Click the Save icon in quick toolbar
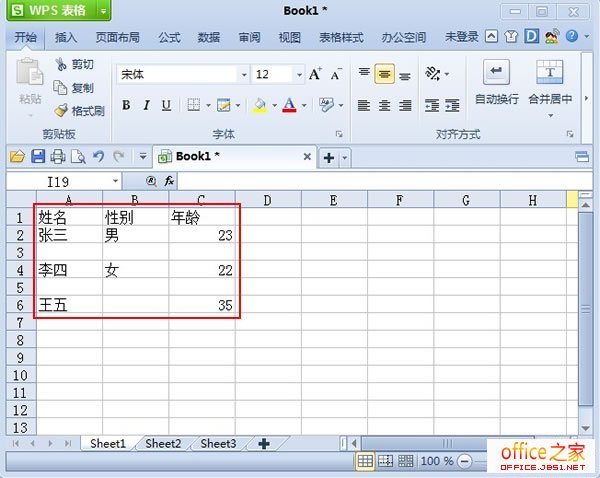This screenshot has height=478, width=600. point(38,156)
